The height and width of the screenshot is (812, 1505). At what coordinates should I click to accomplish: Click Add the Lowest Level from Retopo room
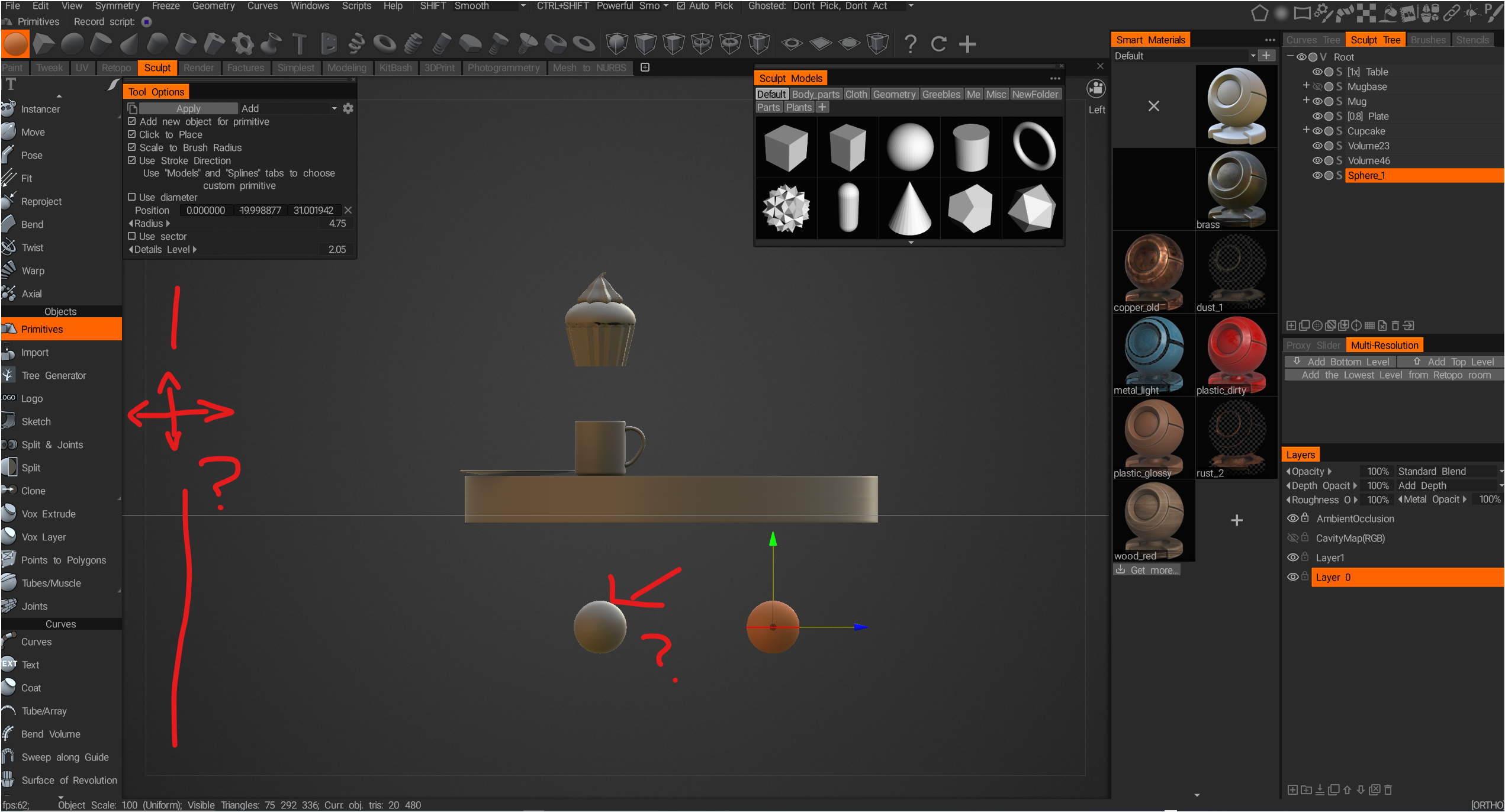1395,375
